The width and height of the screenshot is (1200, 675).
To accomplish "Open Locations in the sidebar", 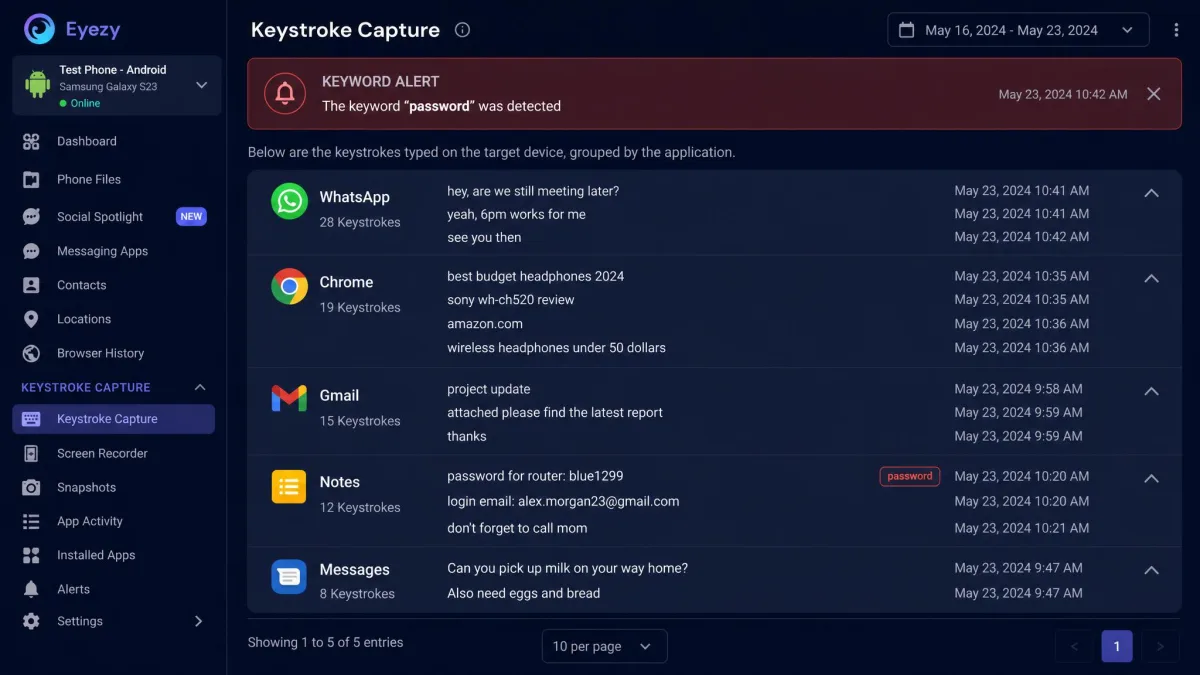I will pos(84,319).
